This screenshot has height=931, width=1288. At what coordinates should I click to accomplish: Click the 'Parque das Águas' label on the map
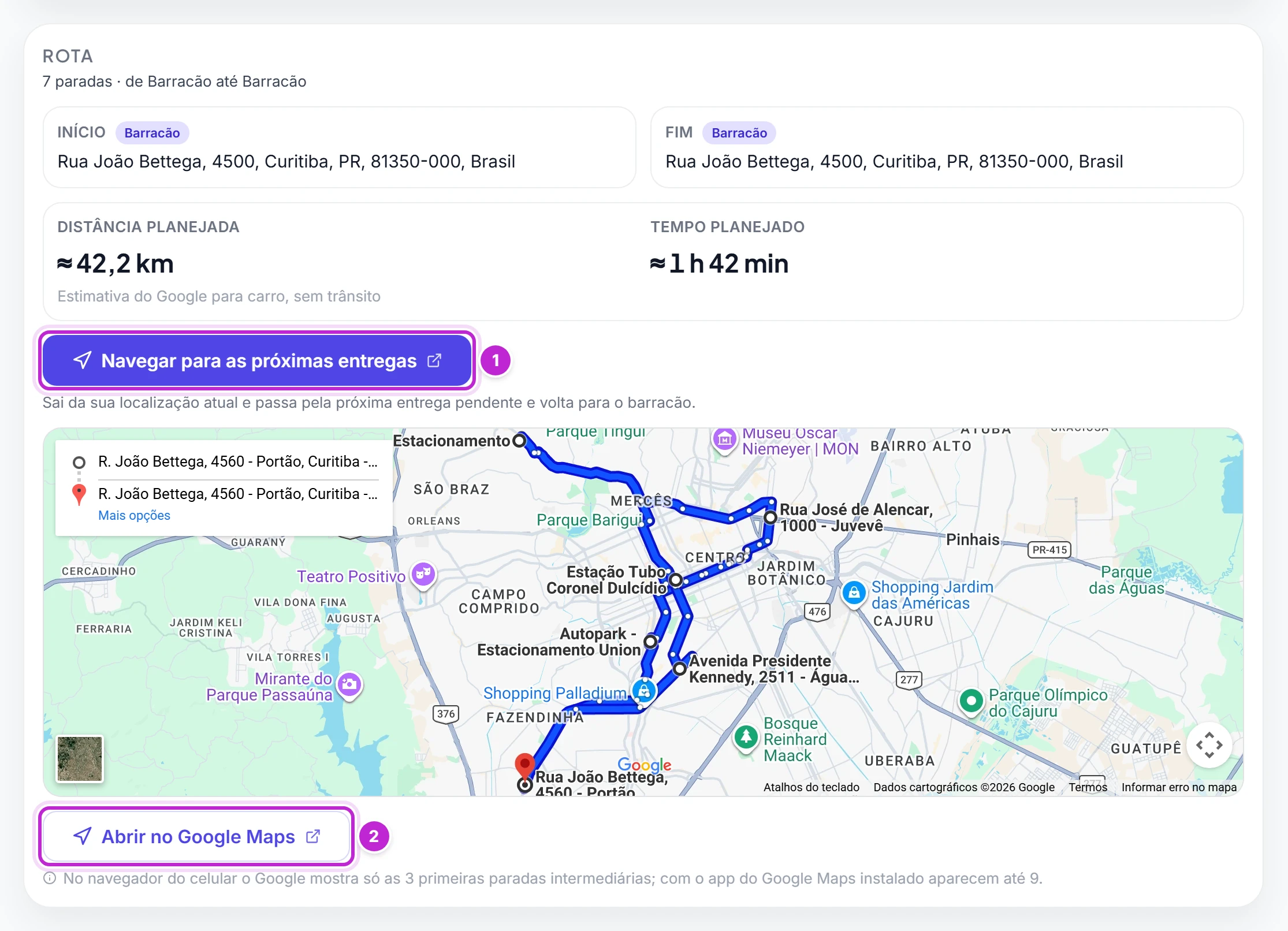point(1126,580)
